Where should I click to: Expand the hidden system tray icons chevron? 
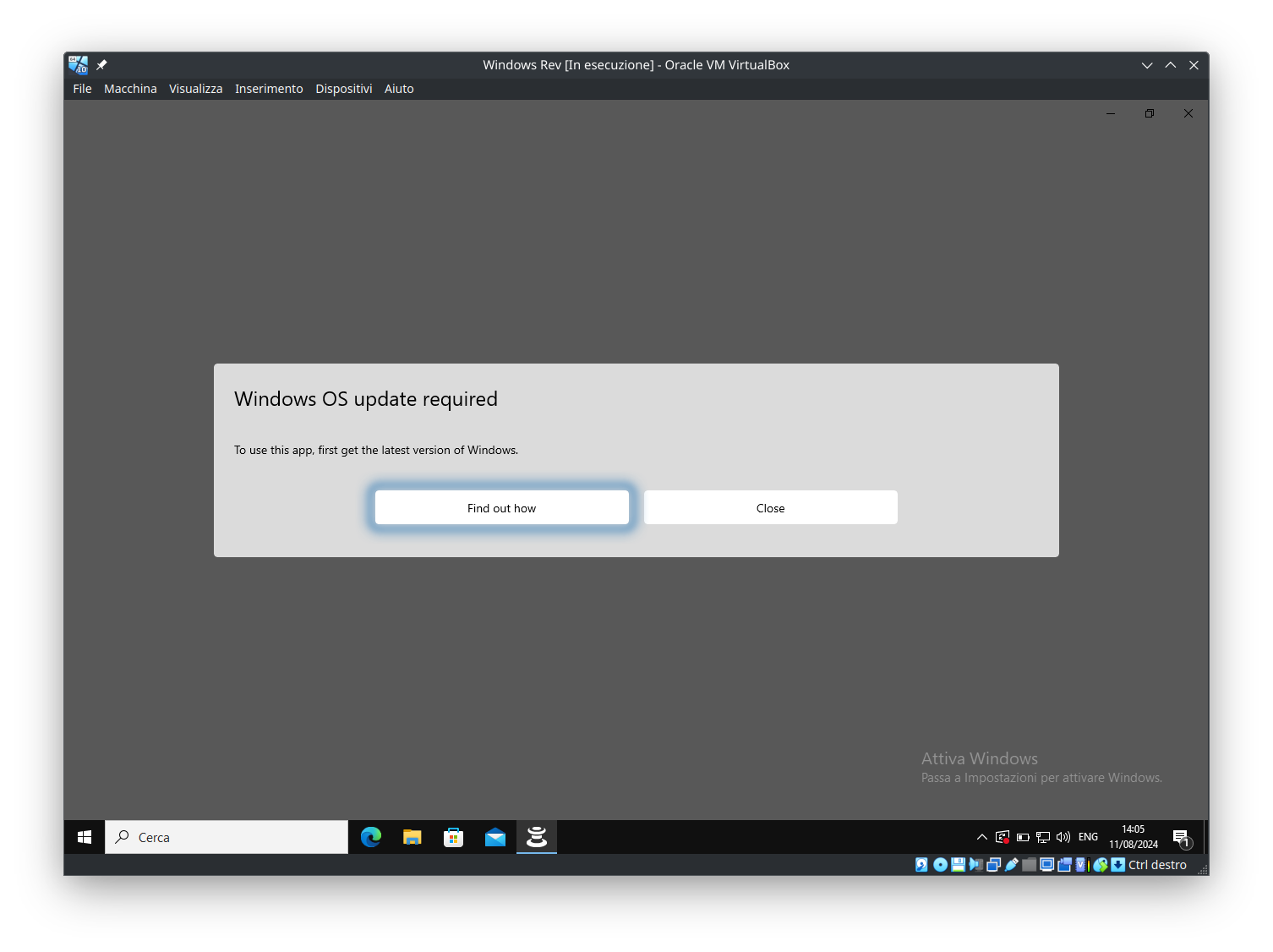(981, 837)
